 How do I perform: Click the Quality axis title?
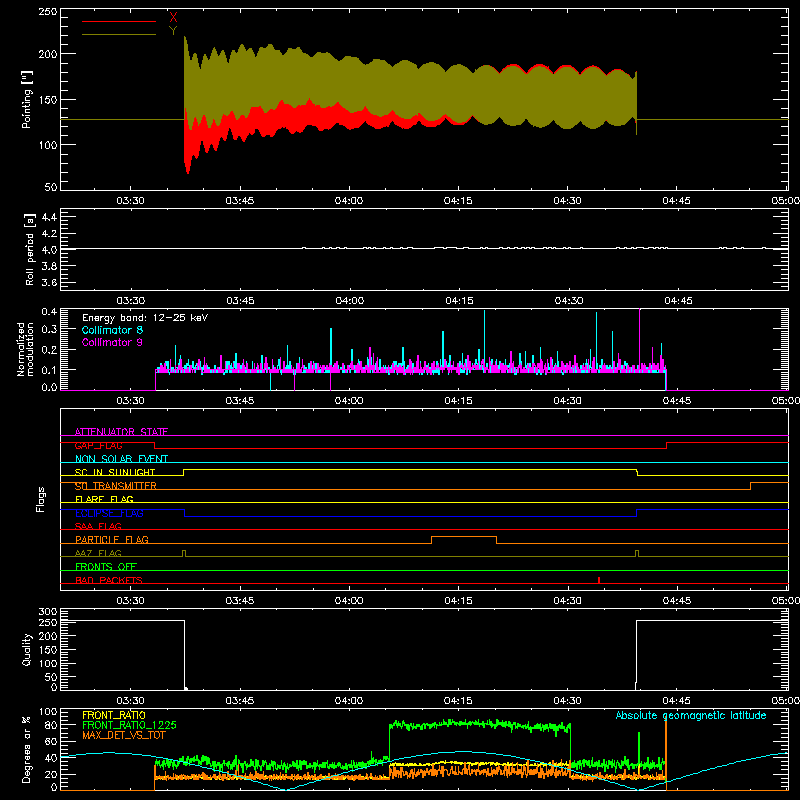[27, 649]
